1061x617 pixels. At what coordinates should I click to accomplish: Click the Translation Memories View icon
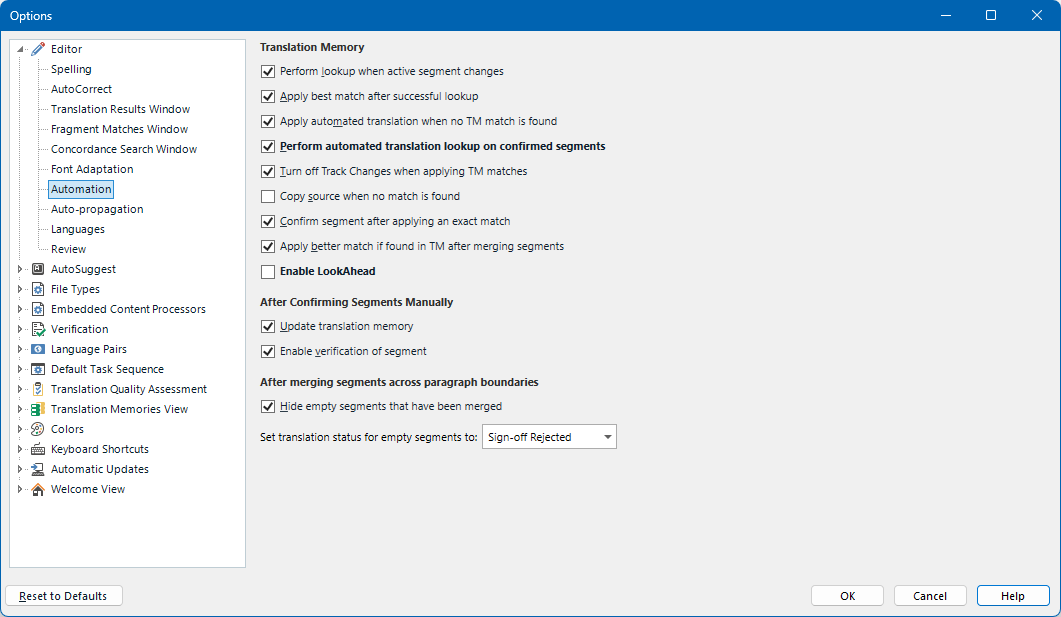(39, 409)
